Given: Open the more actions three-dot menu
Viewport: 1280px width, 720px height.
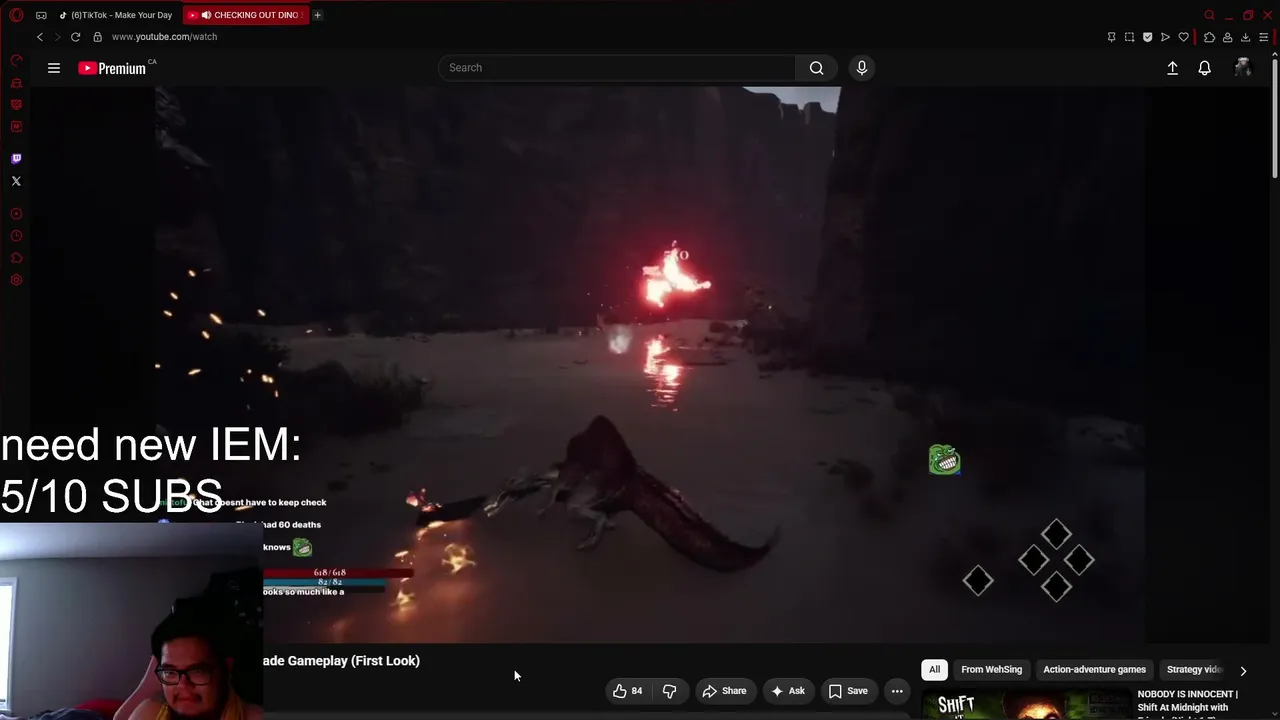Looking at the screenshot, I should (897, 691).
